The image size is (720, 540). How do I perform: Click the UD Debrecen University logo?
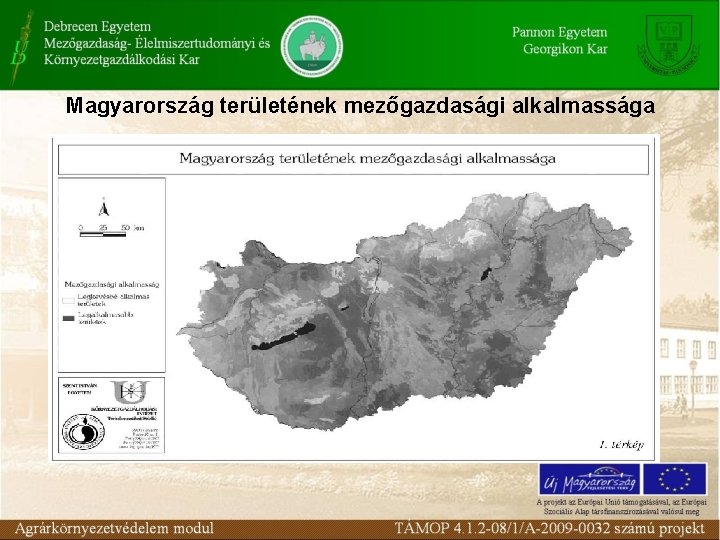tap(21, 47)
